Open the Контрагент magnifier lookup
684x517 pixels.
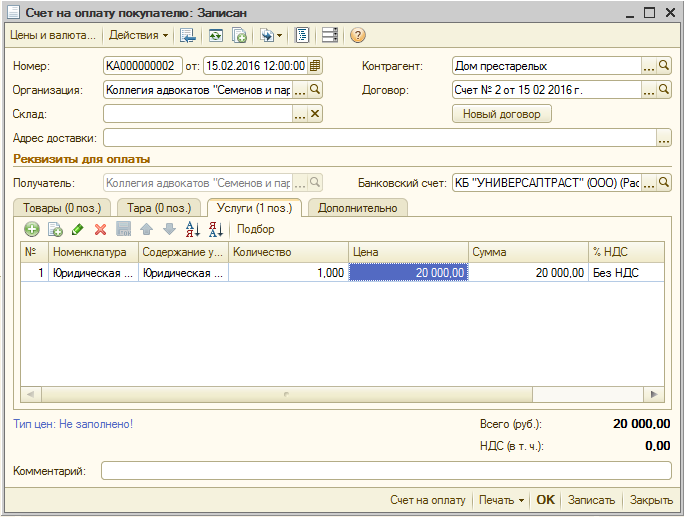(x=663, y=66)
